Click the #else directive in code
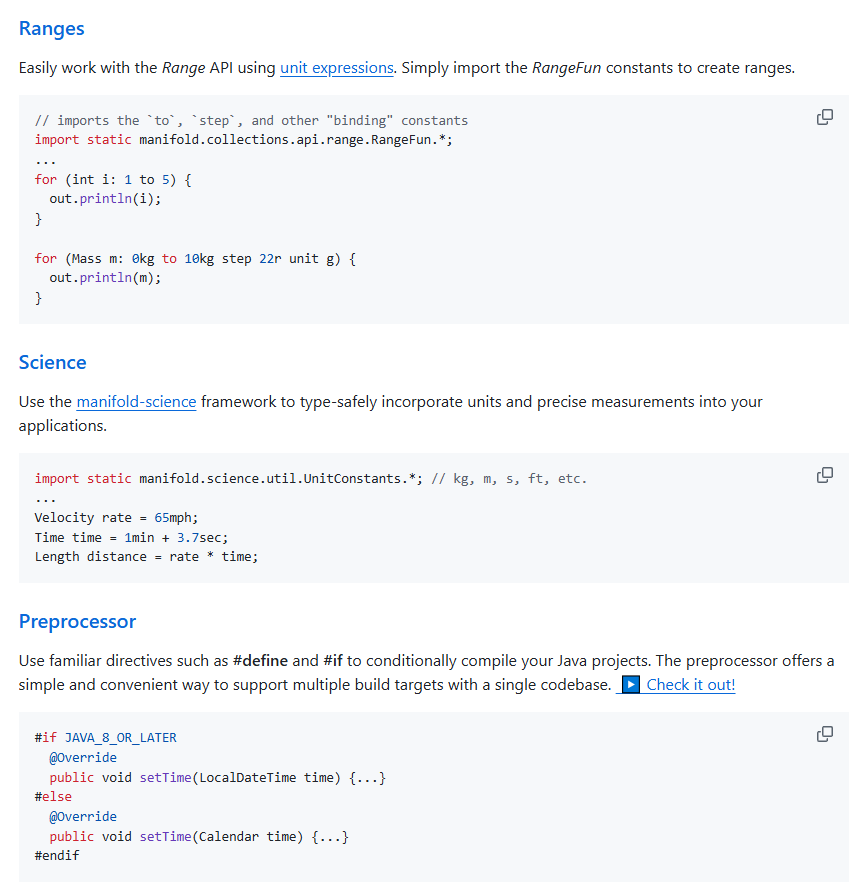The width and height of the screenshot is (864, 891). click(x=53, y=797)
